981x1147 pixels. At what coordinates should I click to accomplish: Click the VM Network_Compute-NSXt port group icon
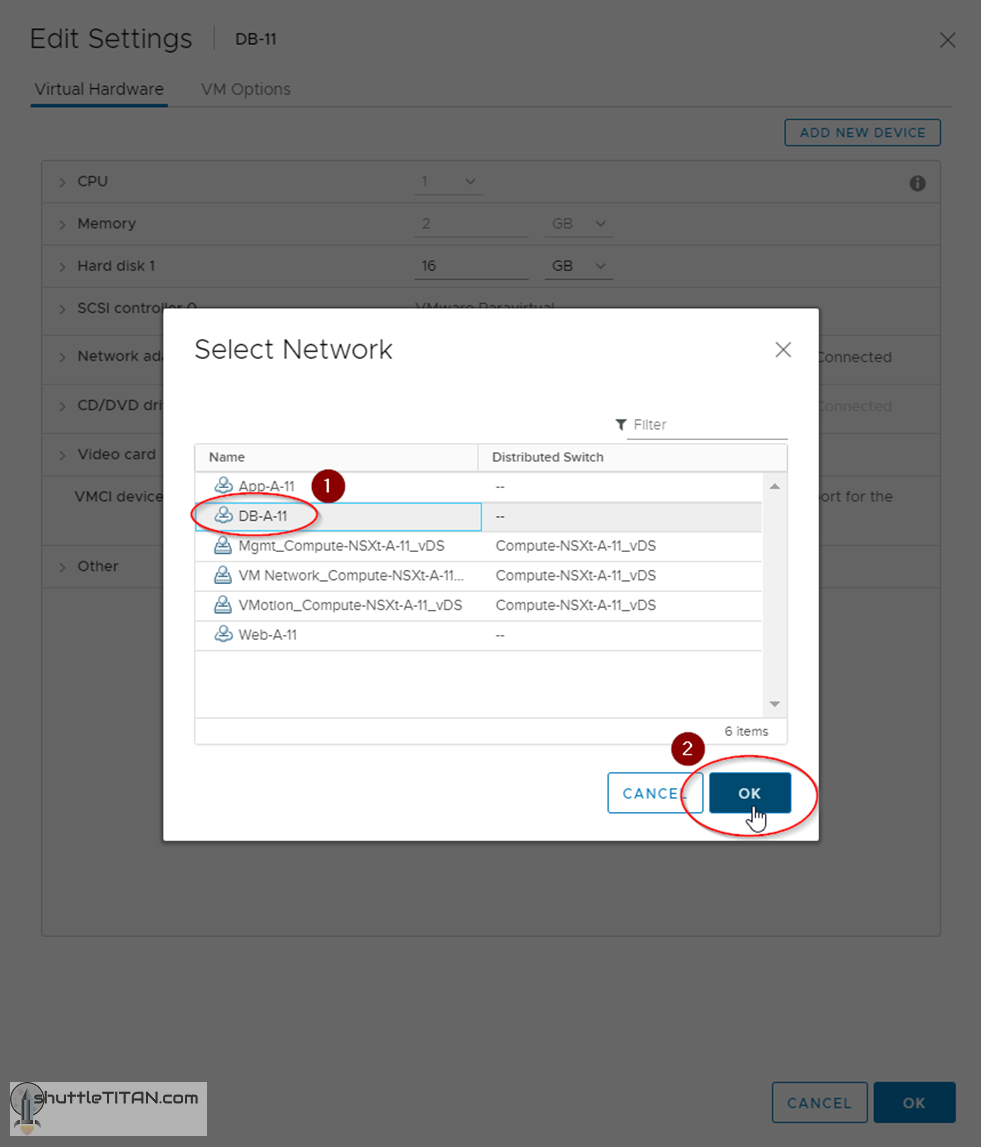tap(223, 576)
